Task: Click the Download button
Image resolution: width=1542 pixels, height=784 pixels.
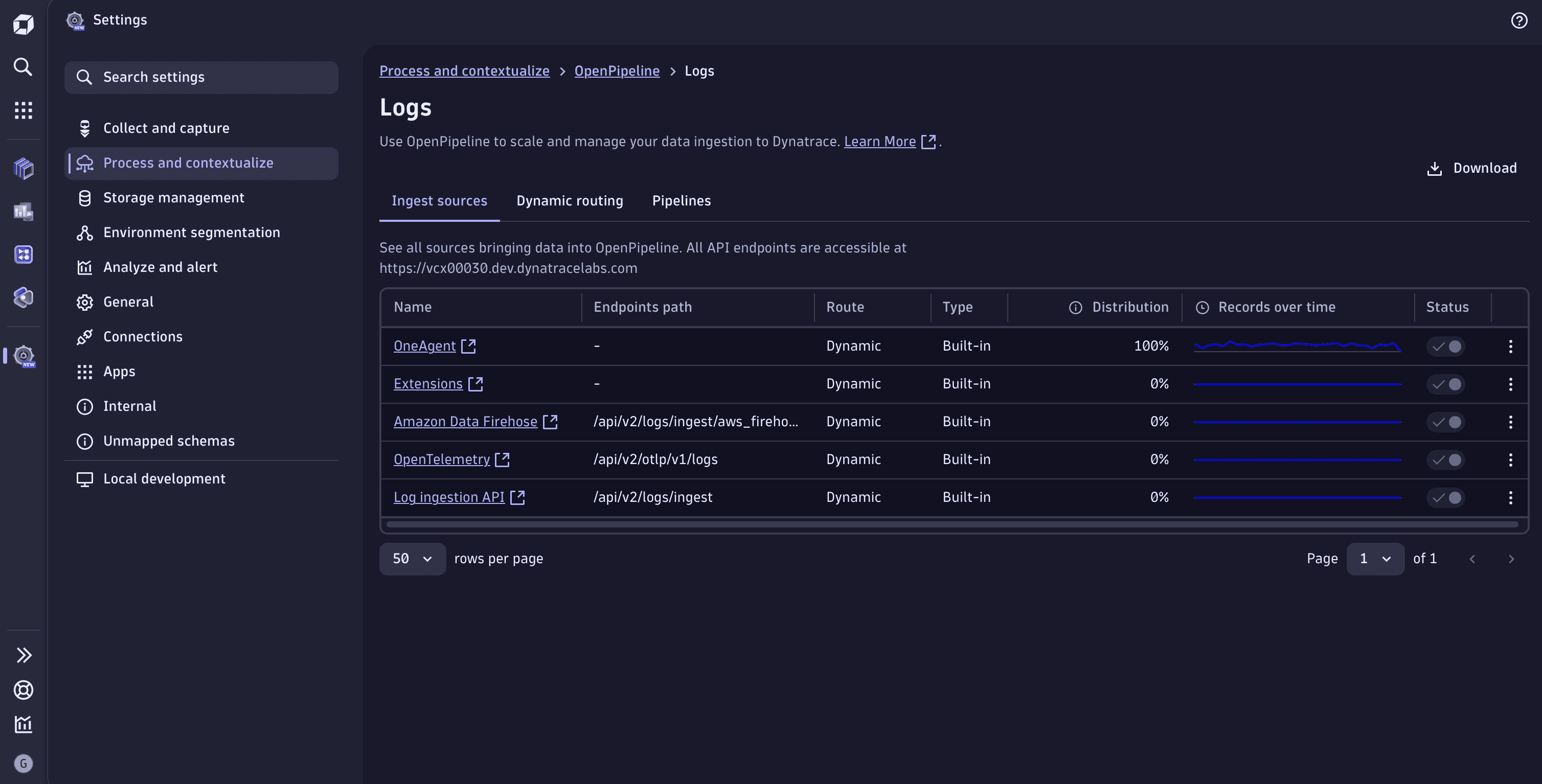Action: pos(1471,168)
